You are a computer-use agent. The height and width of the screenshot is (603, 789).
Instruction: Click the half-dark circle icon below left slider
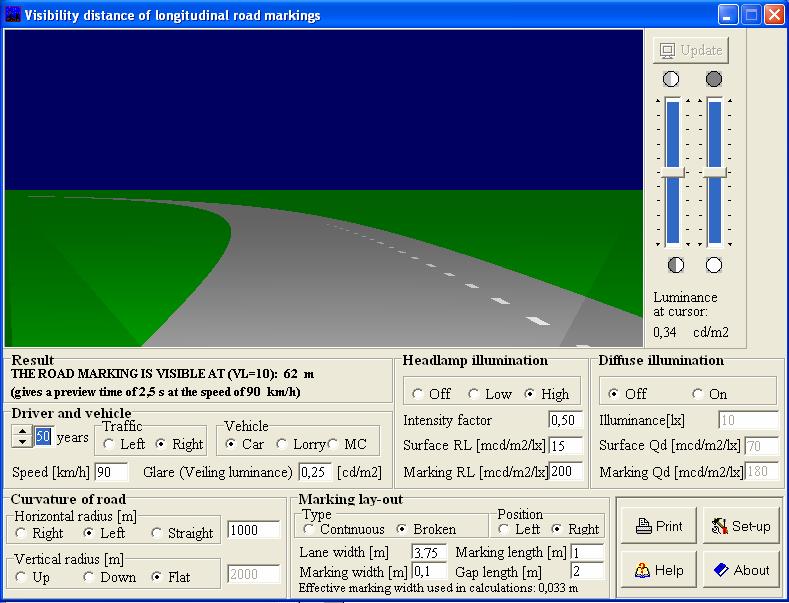(675, 265)
